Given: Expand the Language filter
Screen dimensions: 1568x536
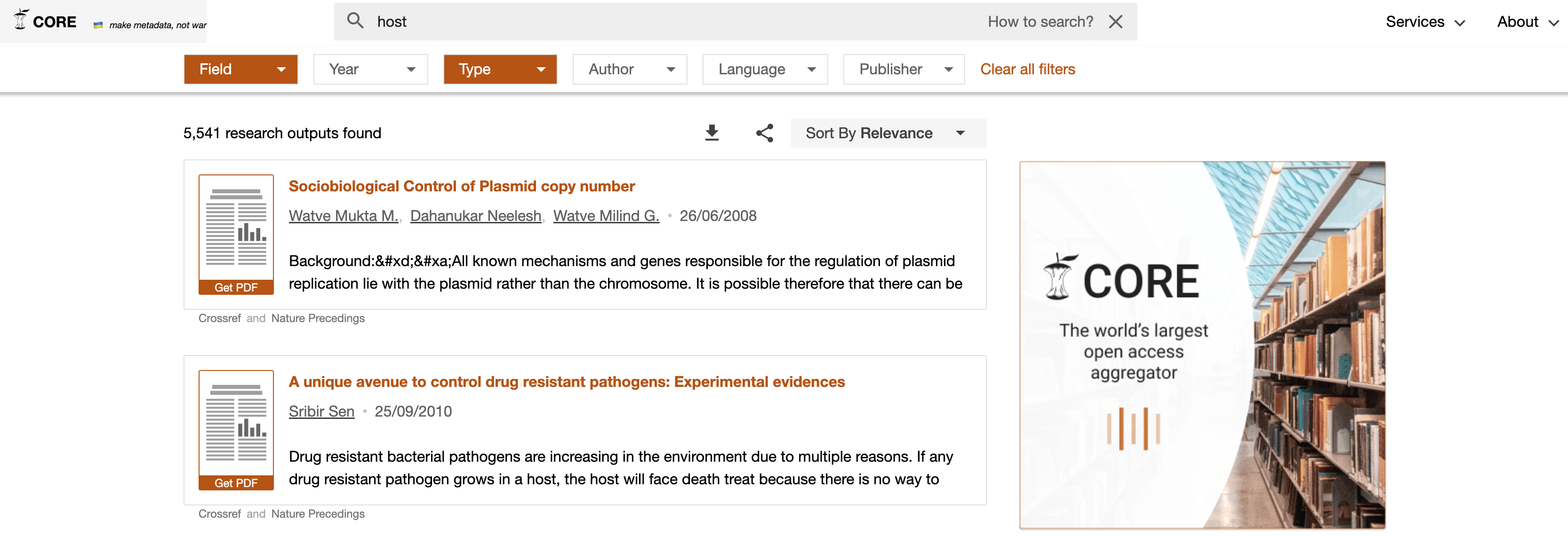Looking at the screenshot, I should click(765, 70).
